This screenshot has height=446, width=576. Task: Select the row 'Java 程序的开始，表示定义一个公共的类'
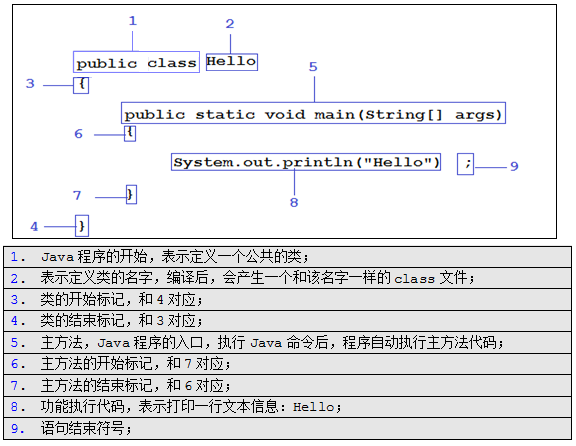(288, 257)
